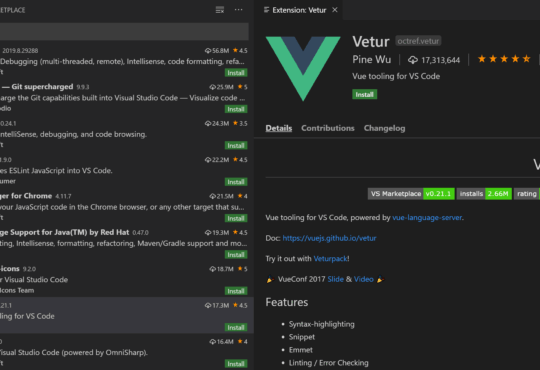This screenshot has height=370, width=540.
Task: Click the clear extensions search results icon
Action: tap(220, 10)
